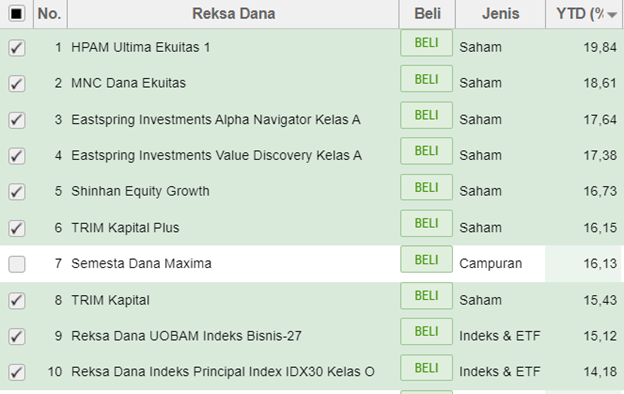Open Reksa Dana Indeks Principal Index IDX30
The height and width of the screenshot is (394, 624).
click(223, 372)
